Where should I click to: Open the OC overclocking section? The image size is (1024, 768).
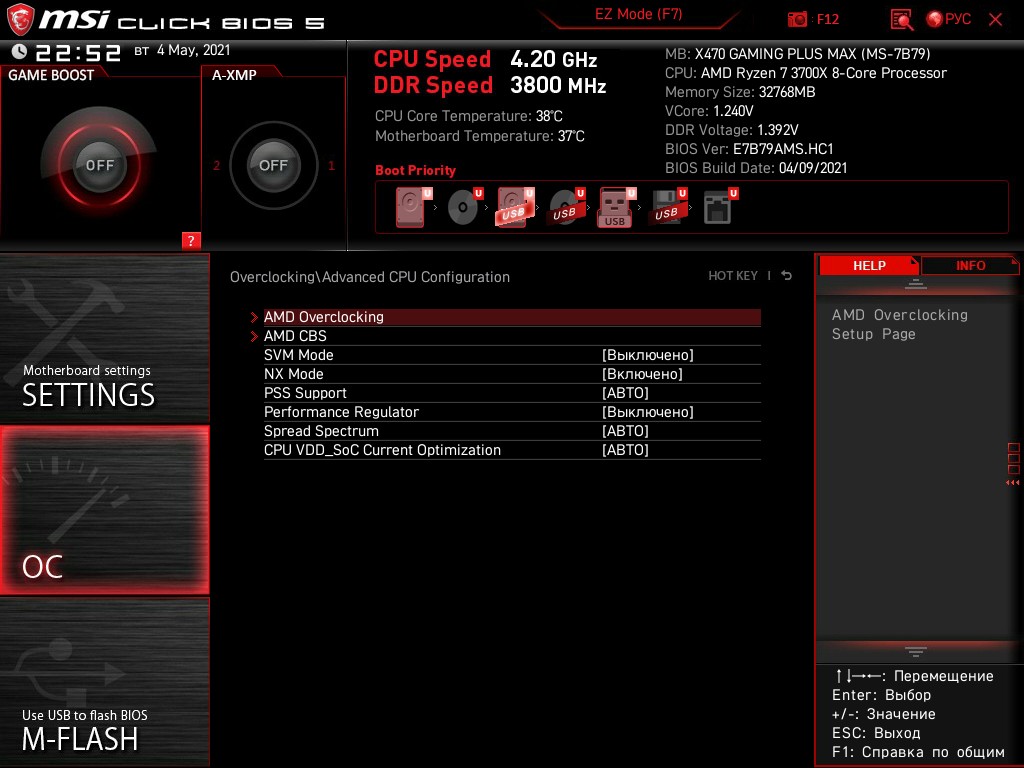pos(104,510)
